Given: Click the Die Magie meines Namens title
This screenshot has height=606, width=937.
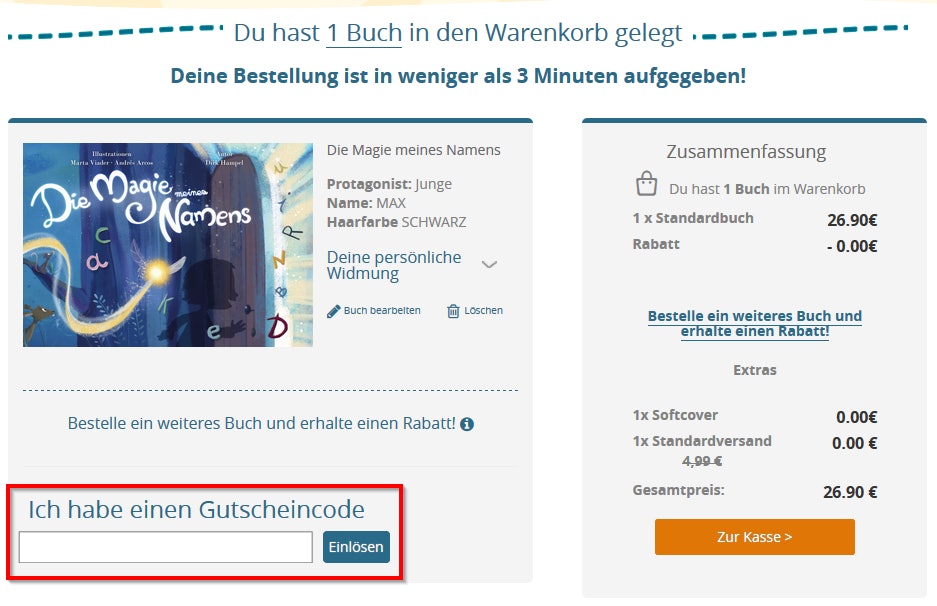Looking at the screenshot, I should (x=414, y=150).
